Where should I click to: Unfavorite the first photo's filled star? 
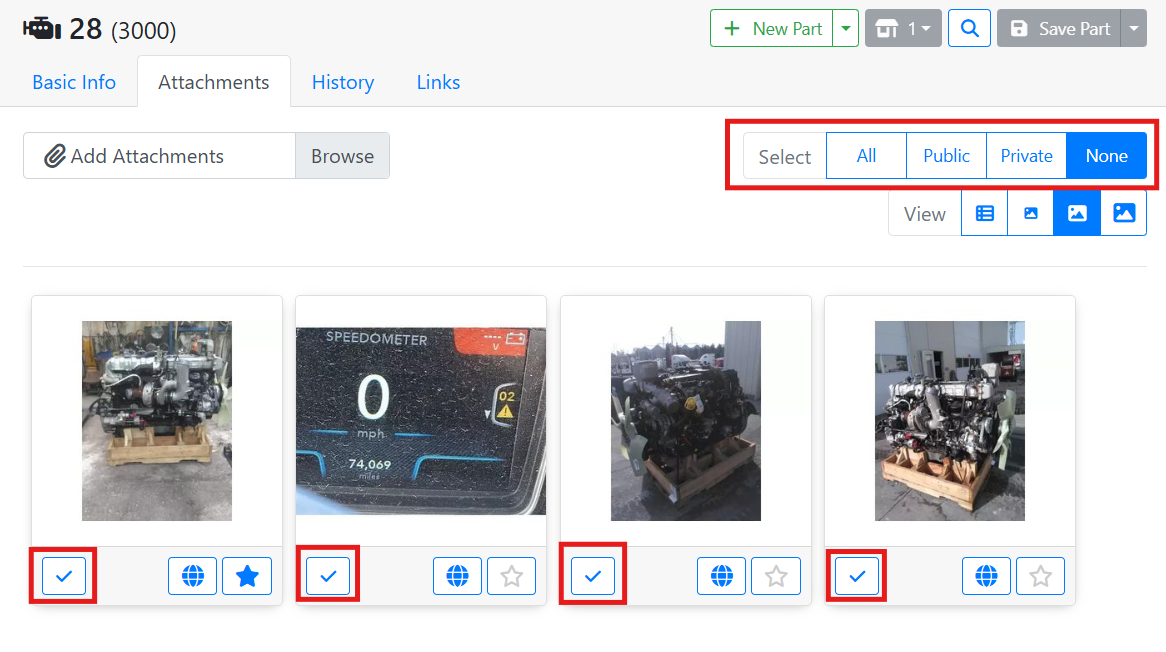pos(247,575)
